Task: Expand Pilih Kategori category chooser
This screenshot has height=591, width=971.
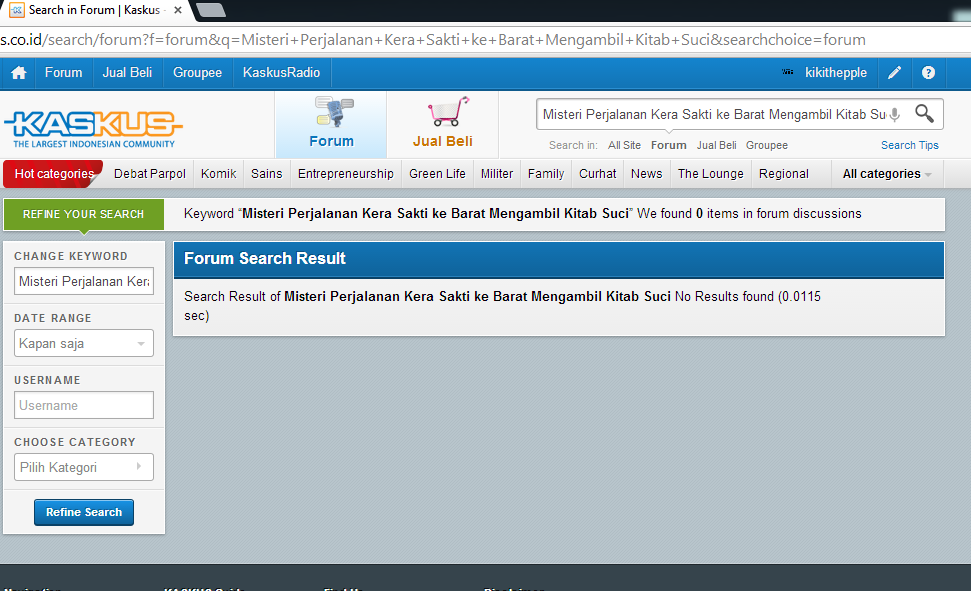Action: [x=84, y=467]
